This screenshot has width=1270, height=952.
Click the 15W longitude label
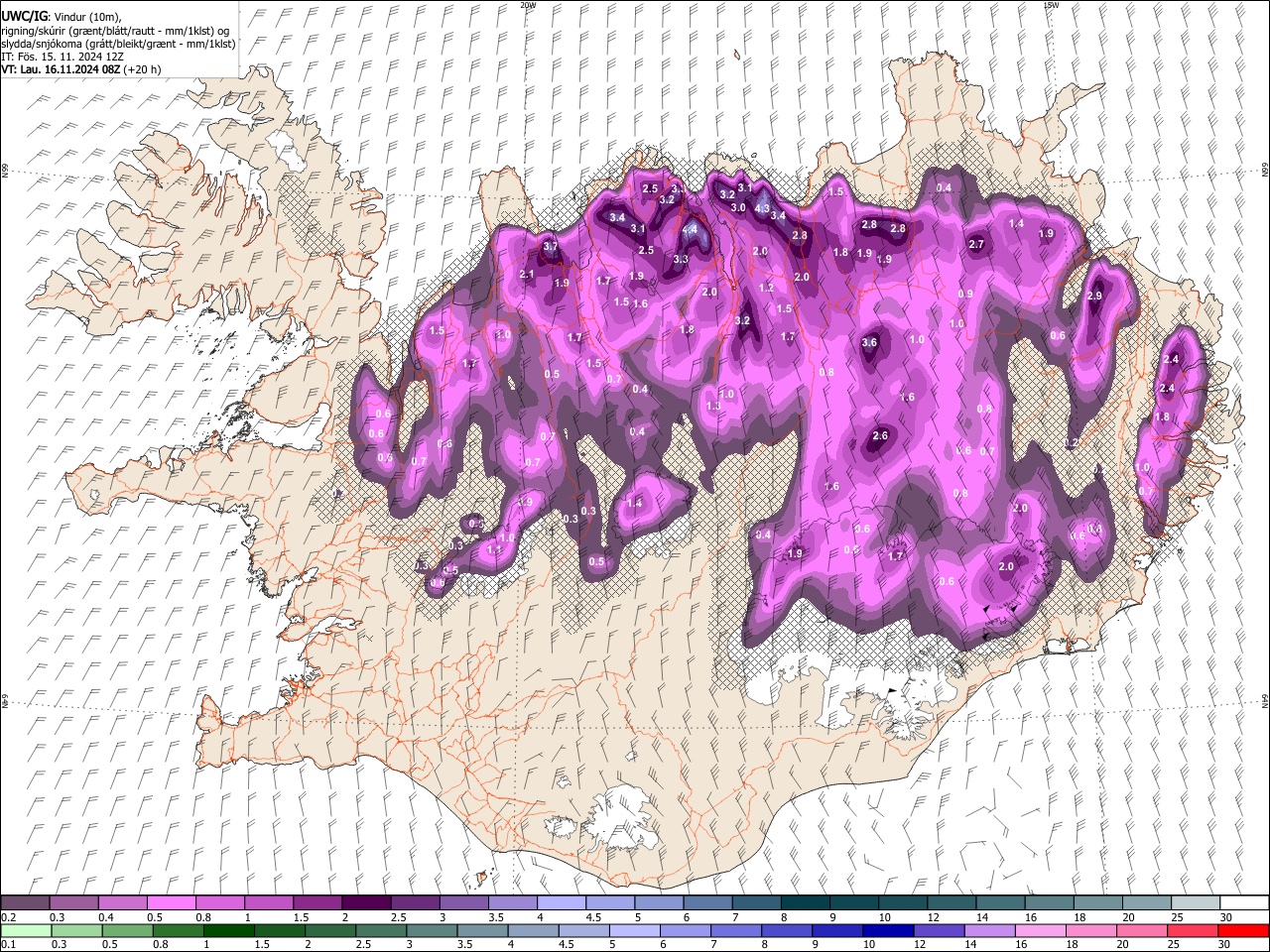coord(1051,5)
